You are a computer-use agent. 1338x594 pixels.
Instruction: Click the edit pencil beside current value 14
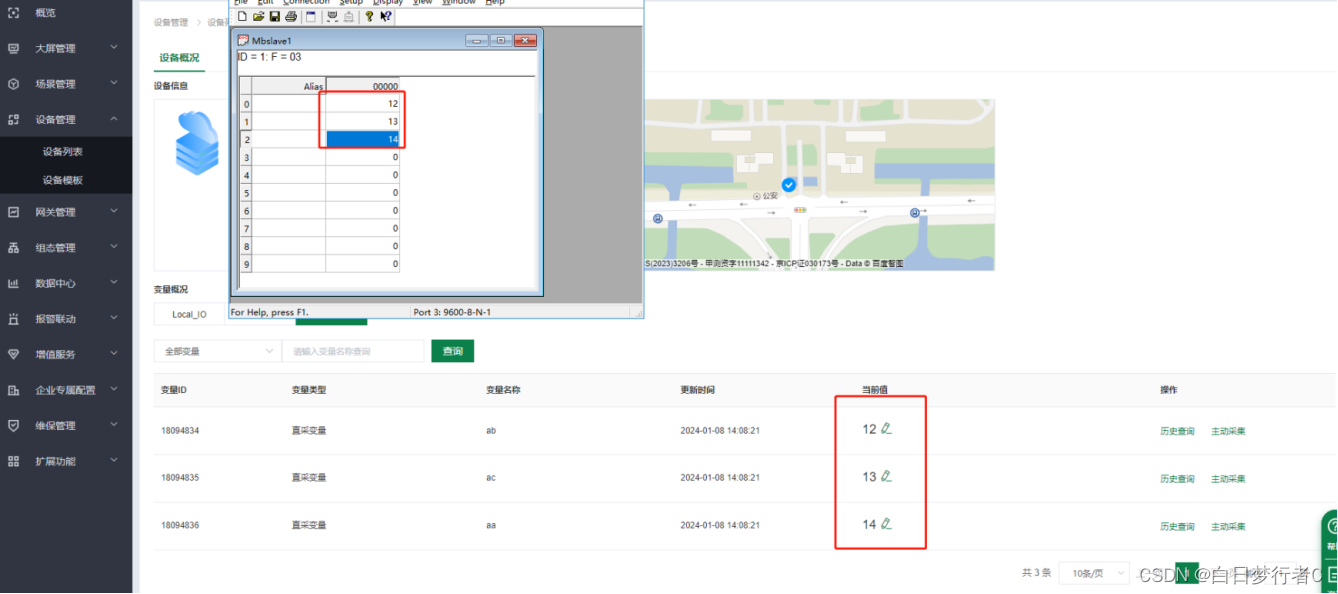click(887, 523)
